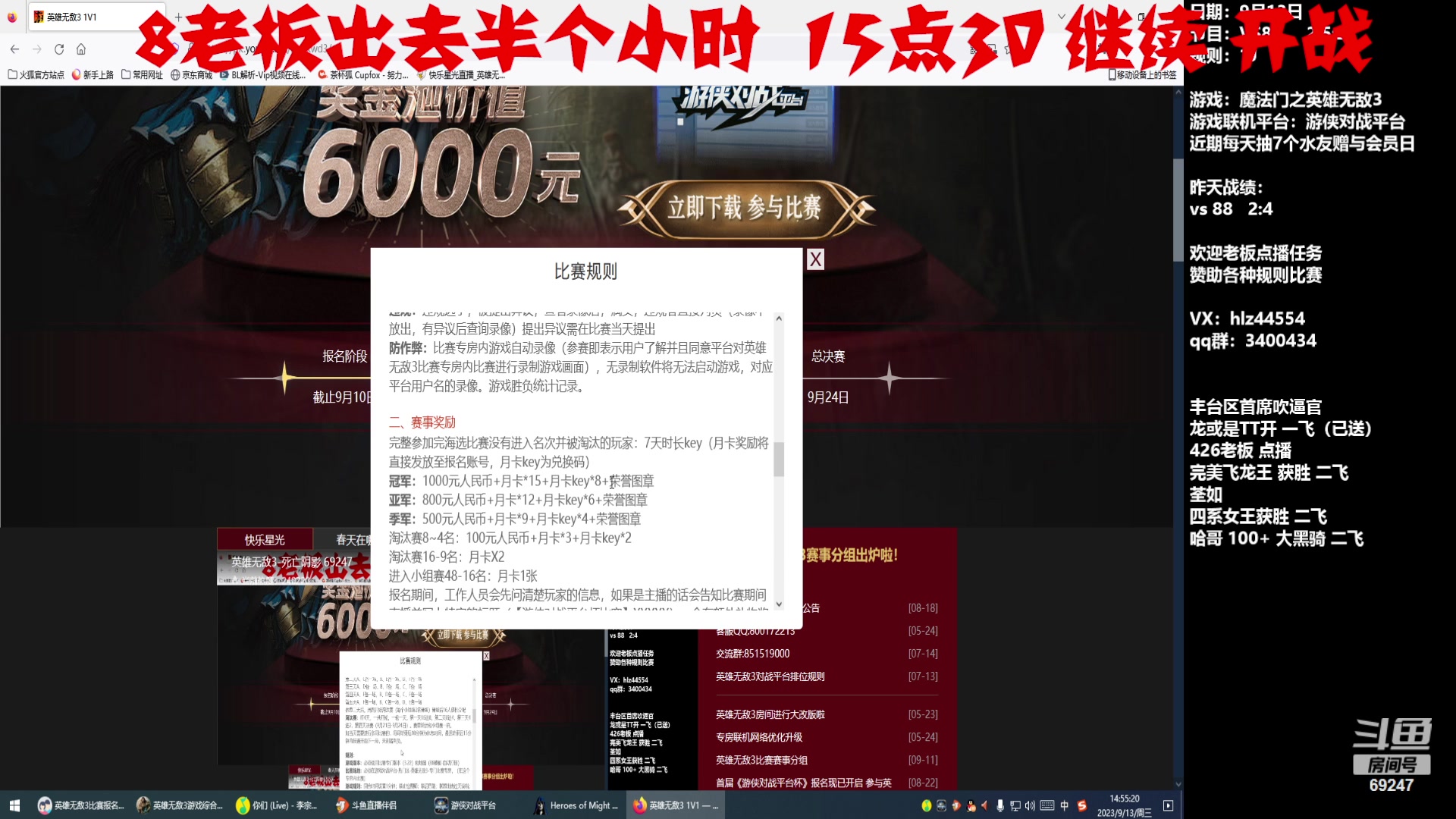Viewport: 1456px width, 819px height.
Task: Click the 报名阶段 timeline stage
Action: [x=344, y=356]
